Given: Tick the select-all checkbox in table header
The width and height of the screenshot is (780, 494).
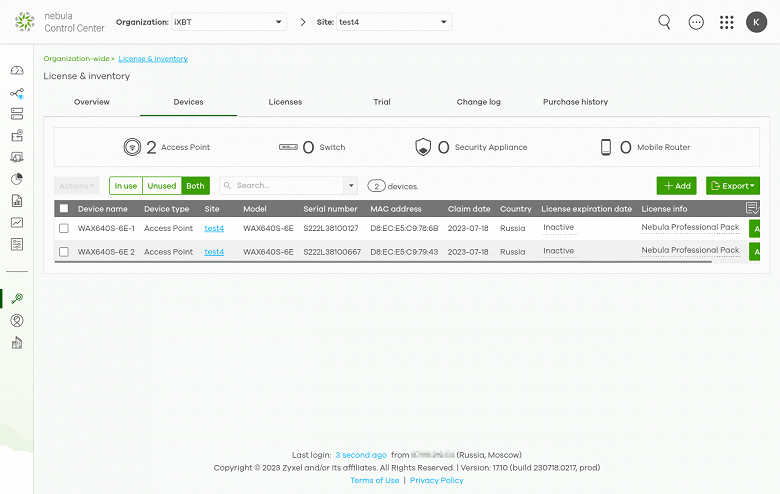Looking at the screenshot, I should coord(64,208).
